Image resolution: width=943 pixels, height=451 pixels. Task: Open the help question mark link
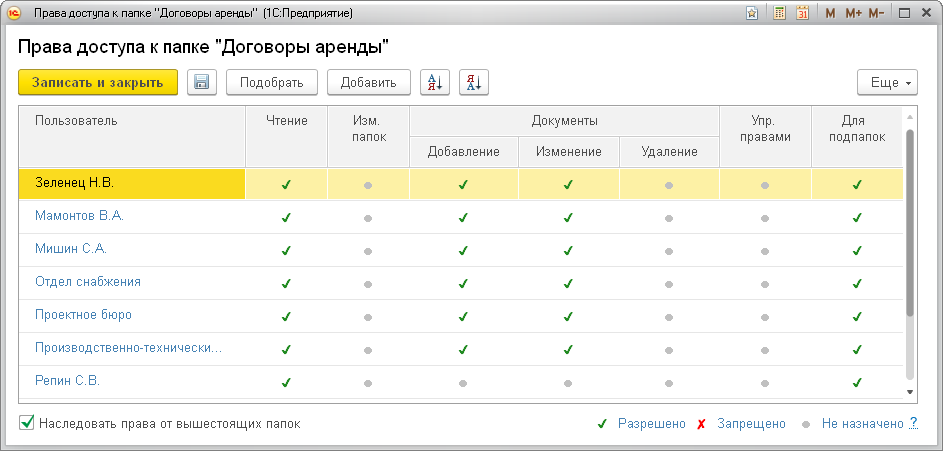tap(914, 423)
